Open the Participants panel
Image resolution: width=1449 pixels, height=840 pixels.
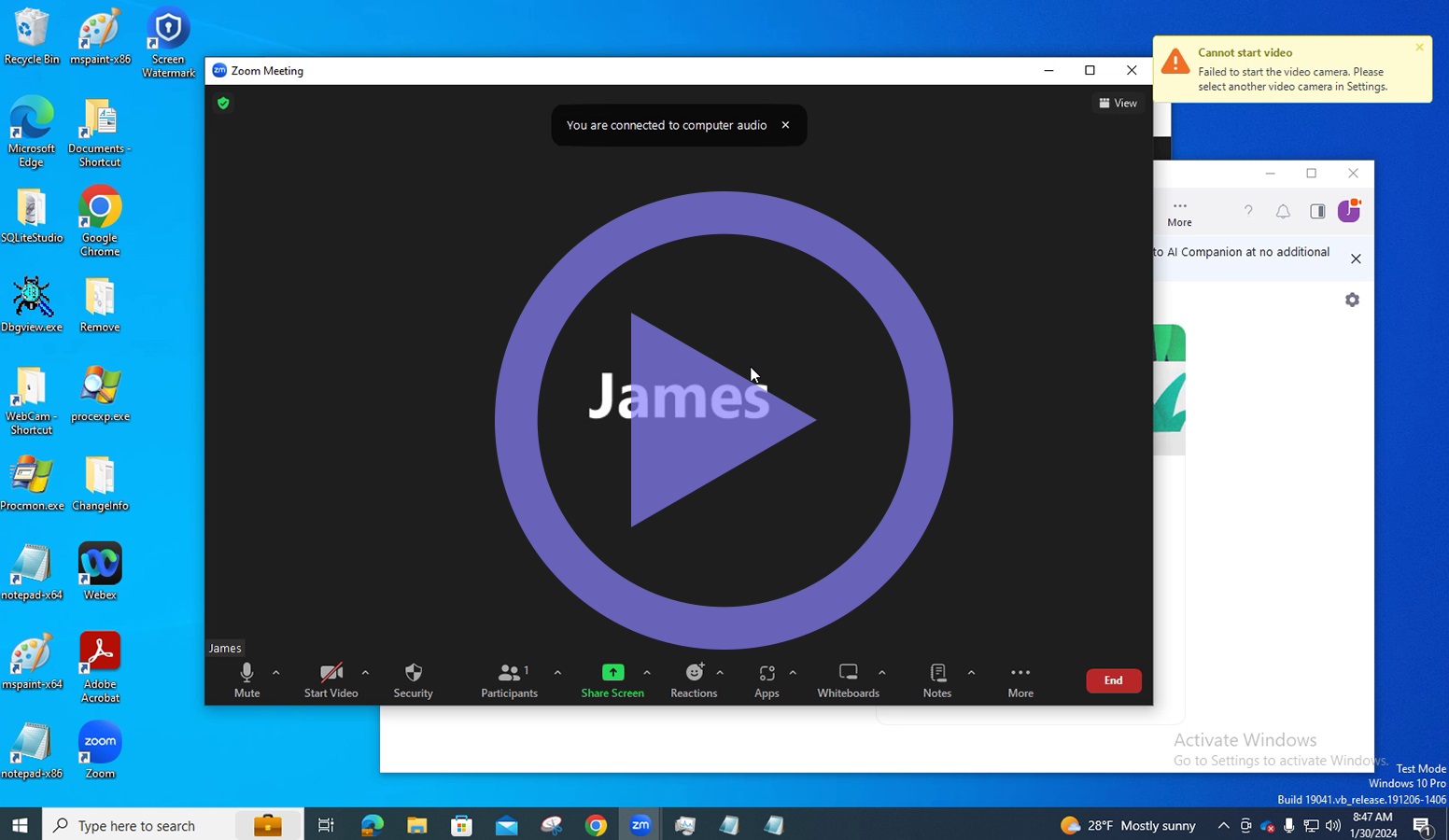pyautogui.click(x=509, y=679)
